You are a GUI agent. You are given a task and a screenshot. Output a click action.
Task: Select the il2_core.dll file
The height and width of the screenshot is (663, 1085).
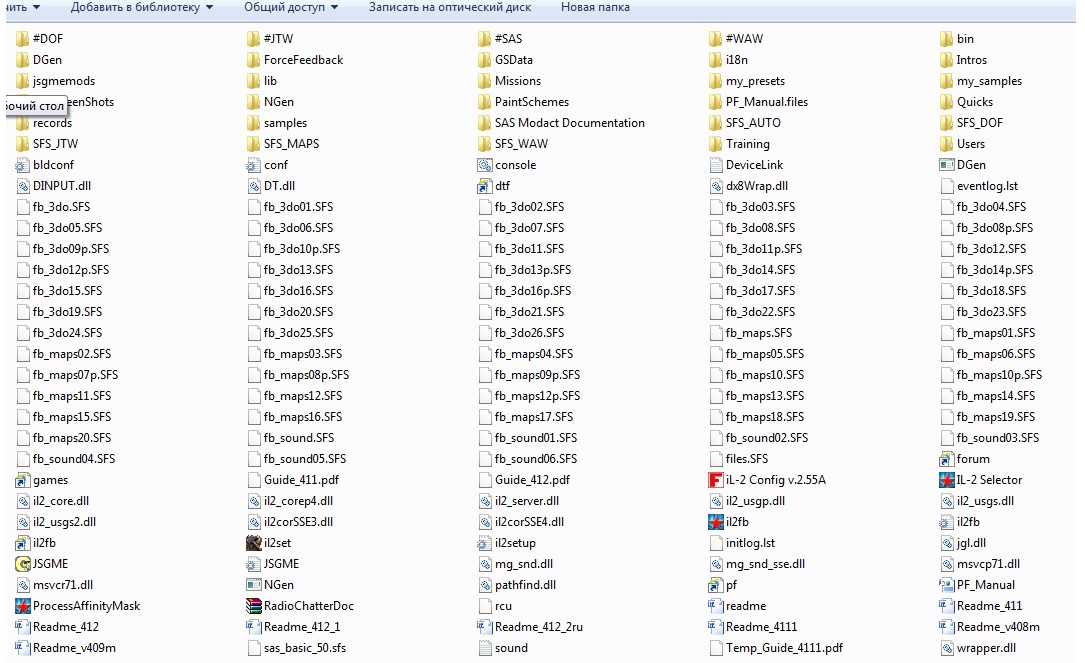53,501
